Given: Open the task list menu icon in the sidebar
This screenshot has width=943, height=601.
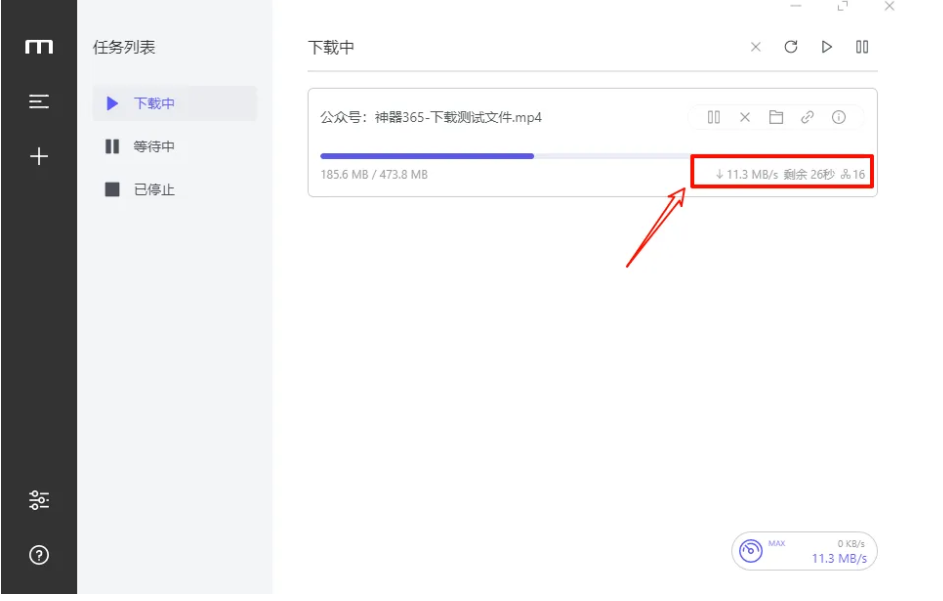Looking at the screenshot, I should (x=39, y=102).
